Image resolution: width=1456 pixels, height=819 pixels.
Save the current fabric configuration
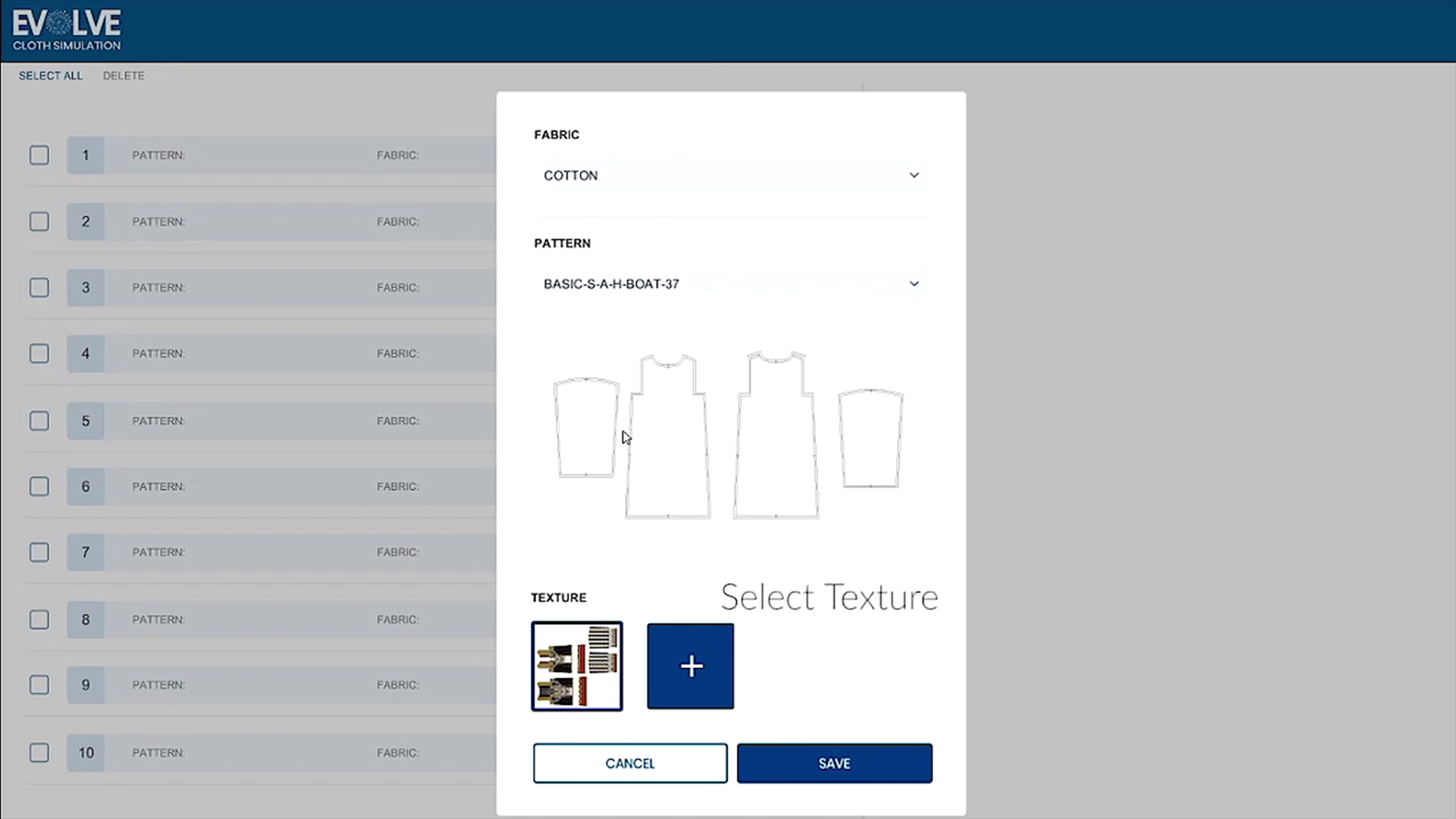[x=834, y=763]
